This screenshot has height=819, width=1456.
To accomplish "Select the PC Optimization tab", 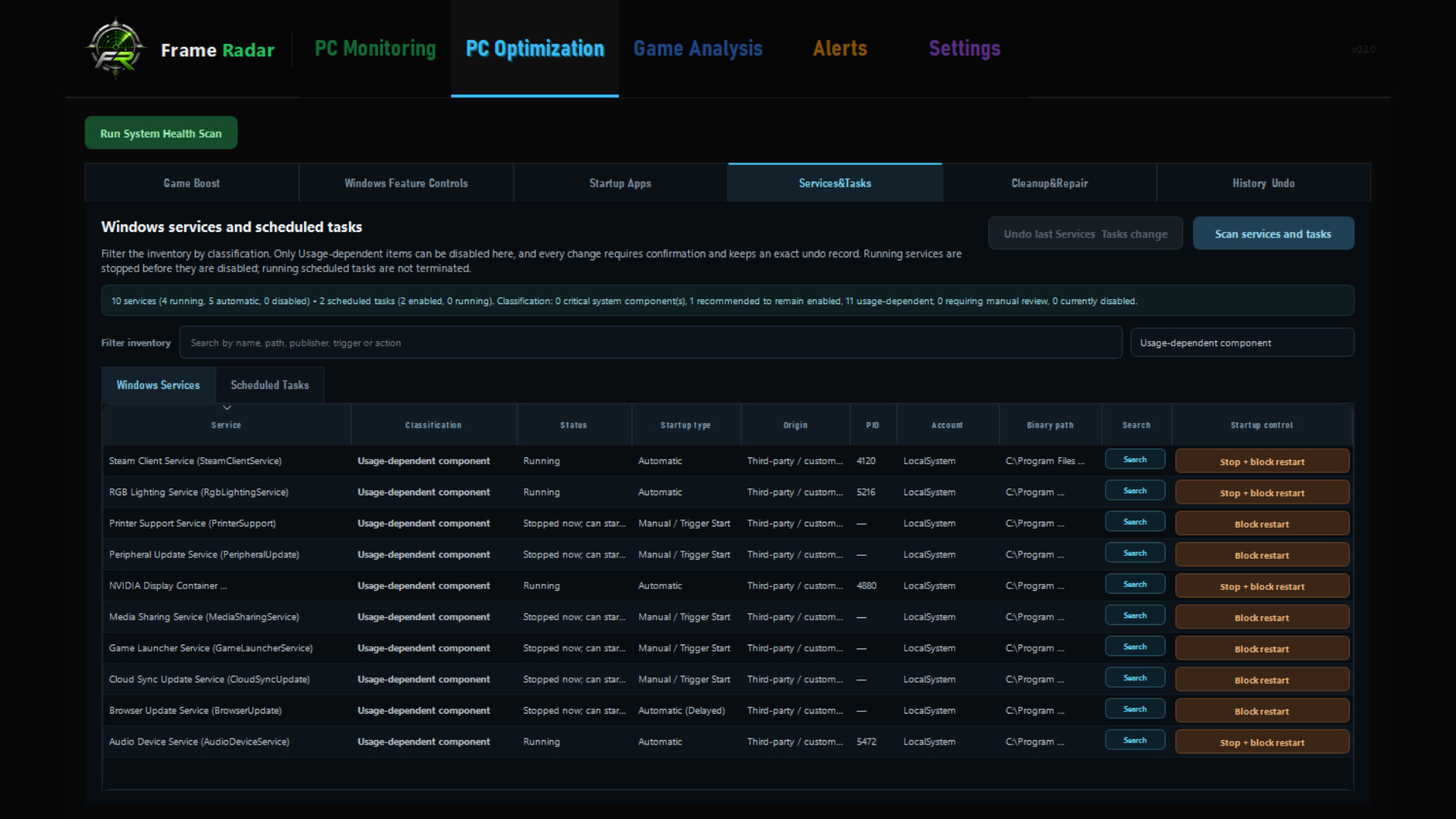I will 535,49.
